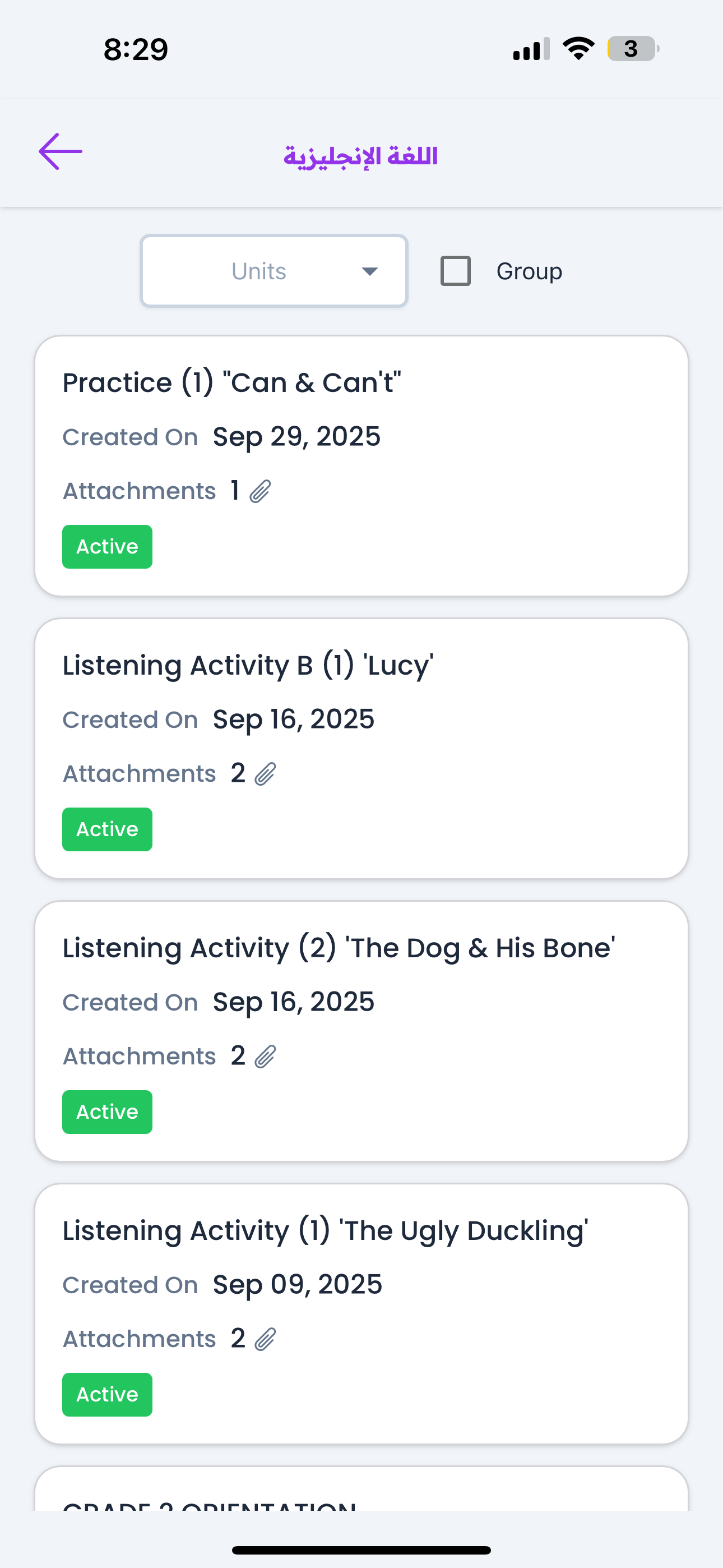Open Practice (1) "Can & Can't" assignment

tap(231, 383)
